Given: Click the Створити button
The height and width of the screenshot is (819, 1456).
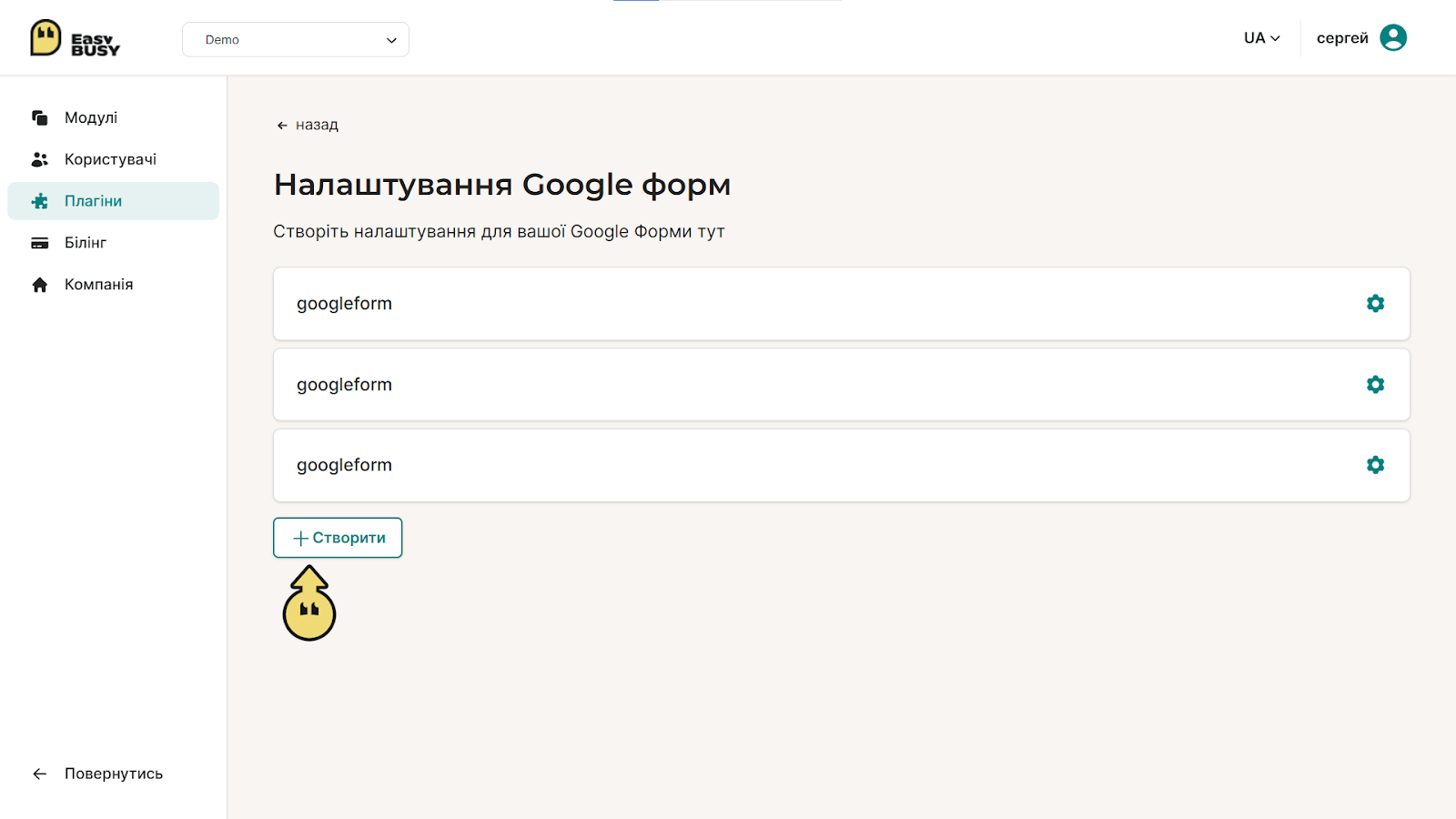Looking at the screenshot, I should click(x=338, y=538).
